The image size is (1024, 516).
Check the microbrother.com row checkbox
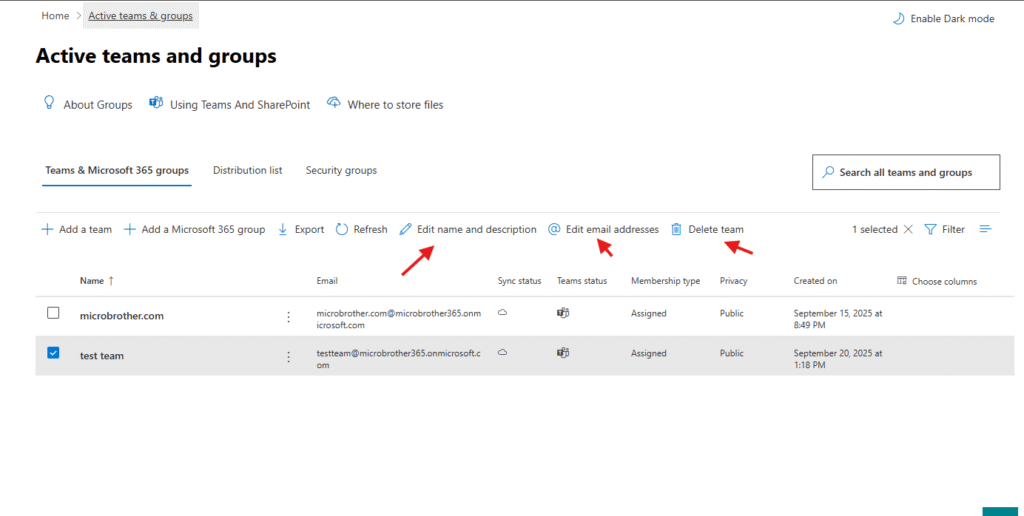[54, 314]
